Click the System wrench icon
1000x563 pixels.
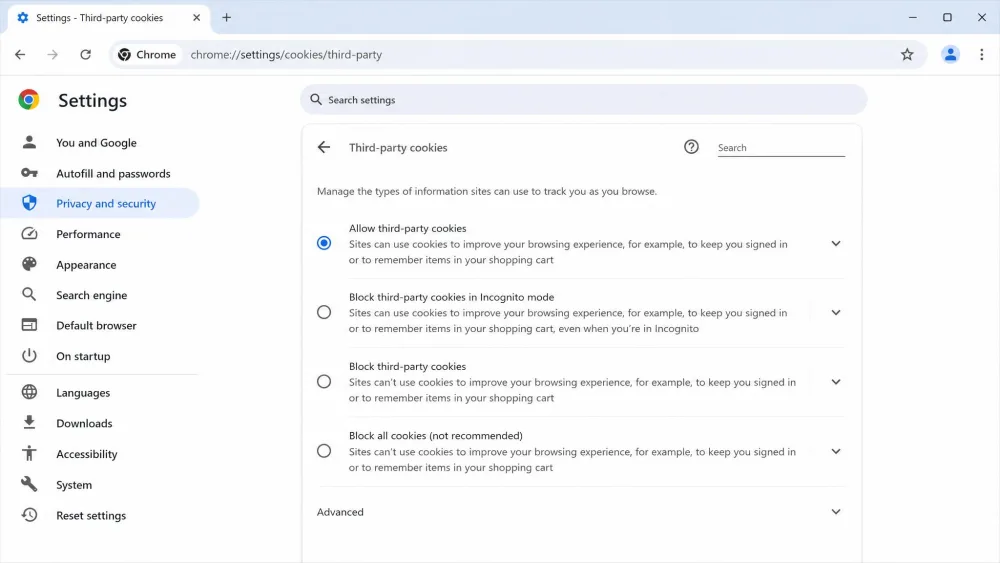click(29, 484)
